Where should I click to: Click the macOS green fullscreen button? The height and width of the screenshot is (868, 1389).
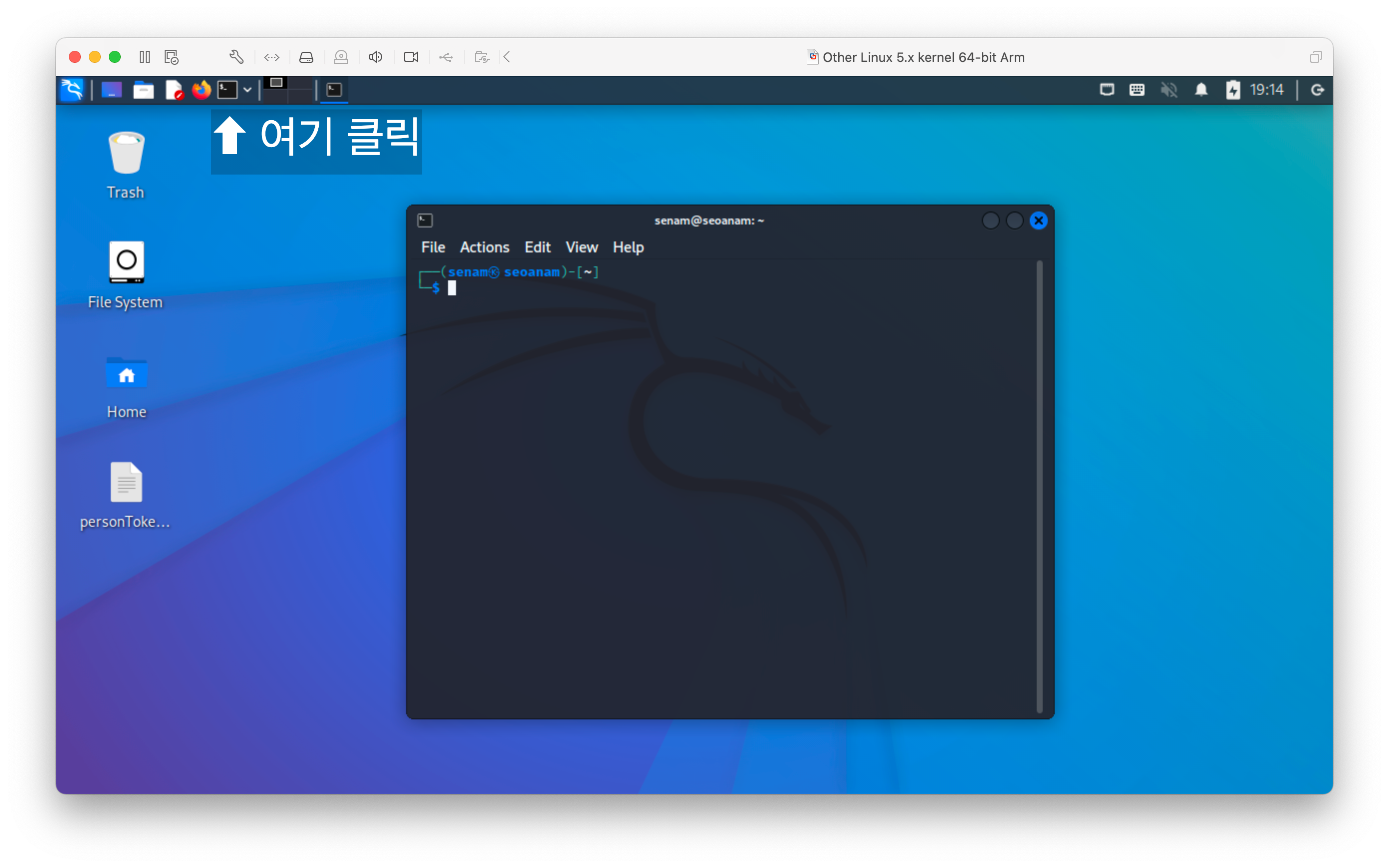[x=115, y=57]
